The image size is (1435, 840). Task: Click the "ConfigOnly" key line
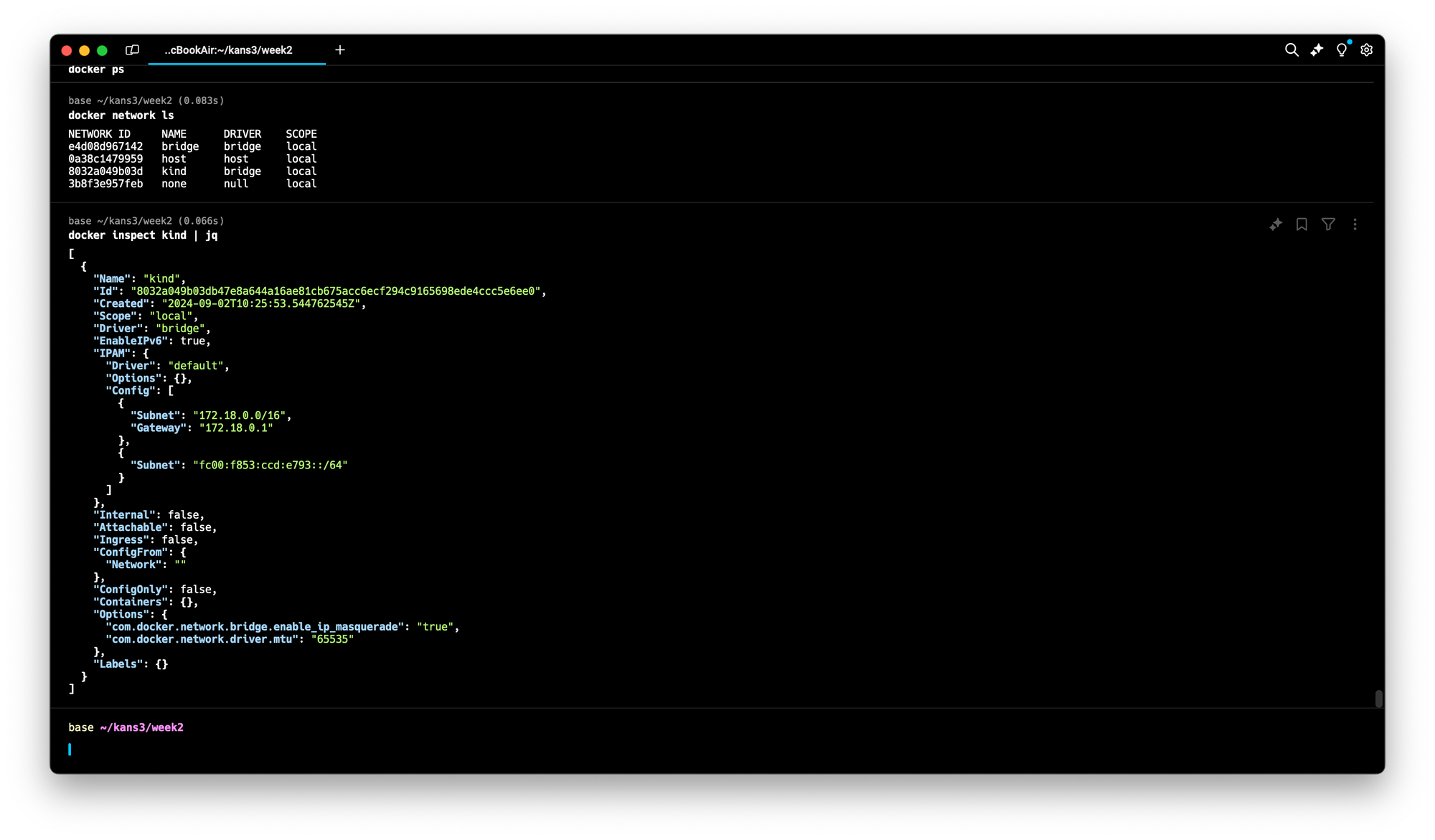tap(155, 590)
